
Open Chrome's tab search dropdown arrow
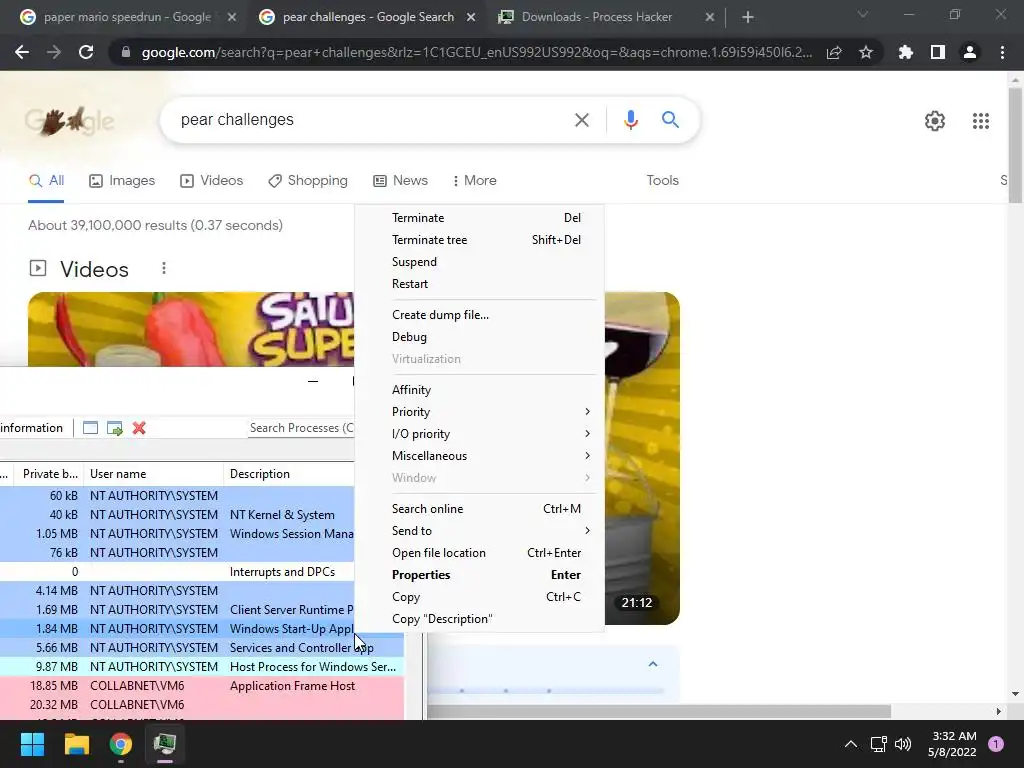click(863, 14)
